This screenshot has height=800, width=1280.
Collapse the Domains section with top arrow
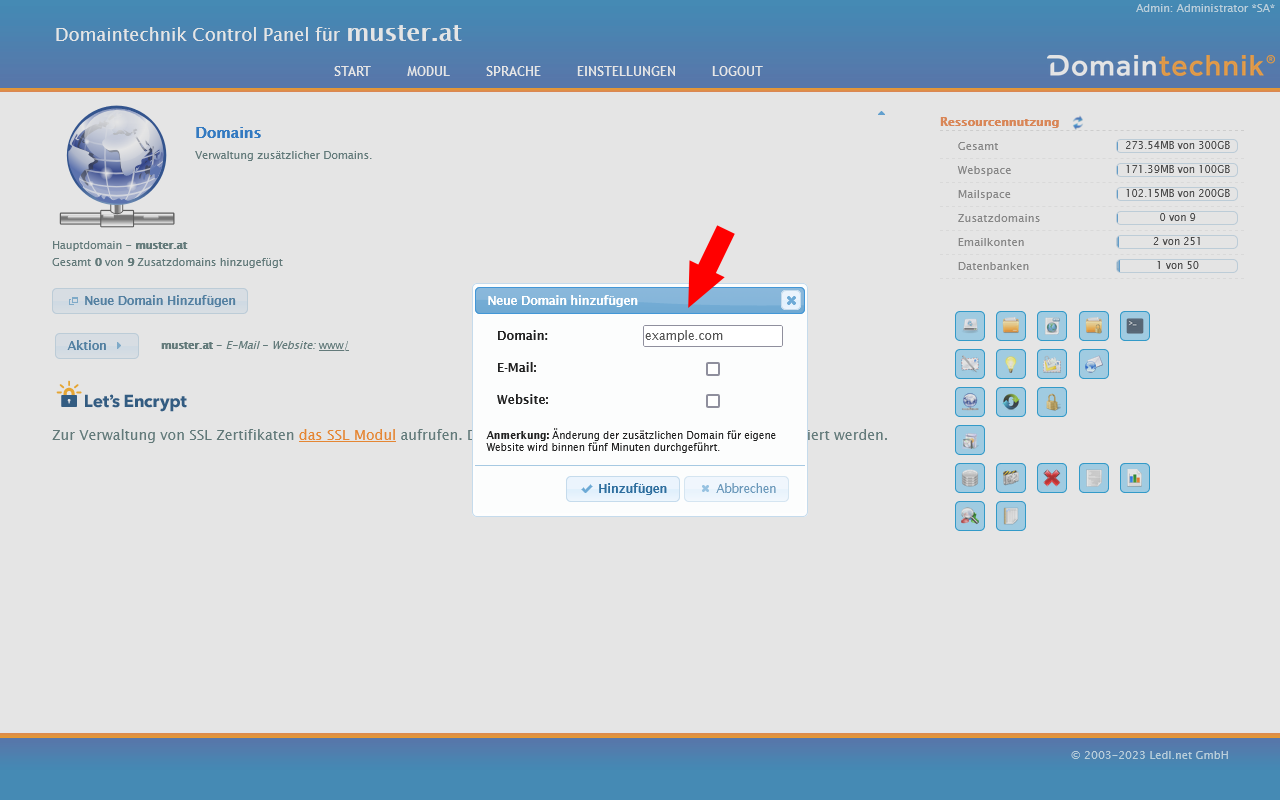[x=881, y=113]
